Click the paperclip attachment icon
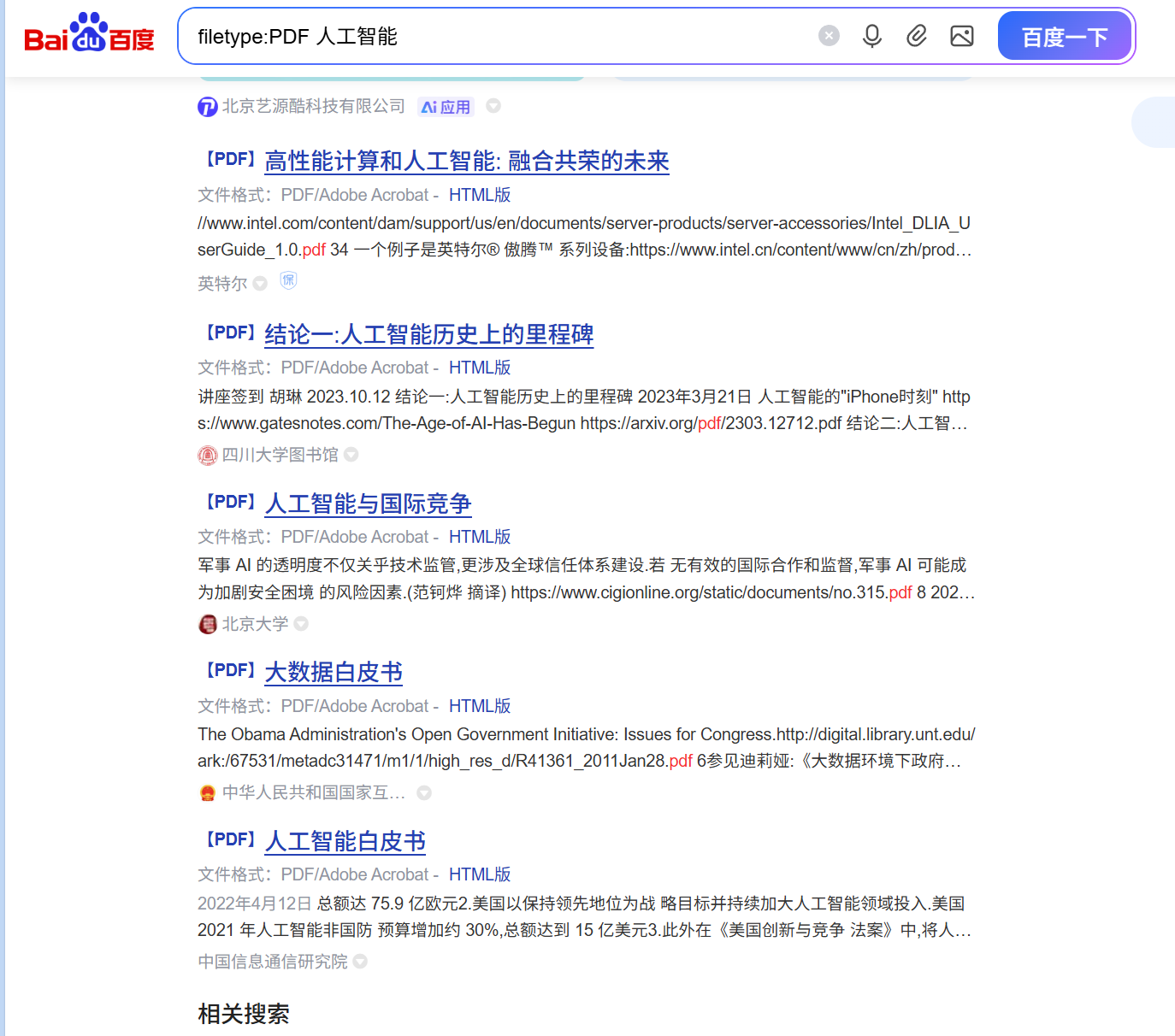The width and height of the screenshot is (1175, 1036). tap(916, 36)
